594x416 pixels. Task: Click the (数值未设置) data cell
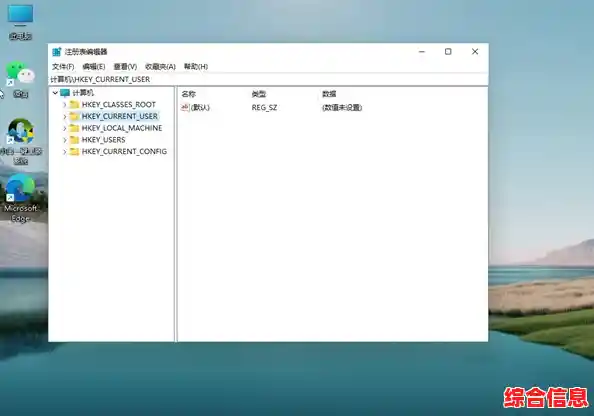click(x=342, y=108)
